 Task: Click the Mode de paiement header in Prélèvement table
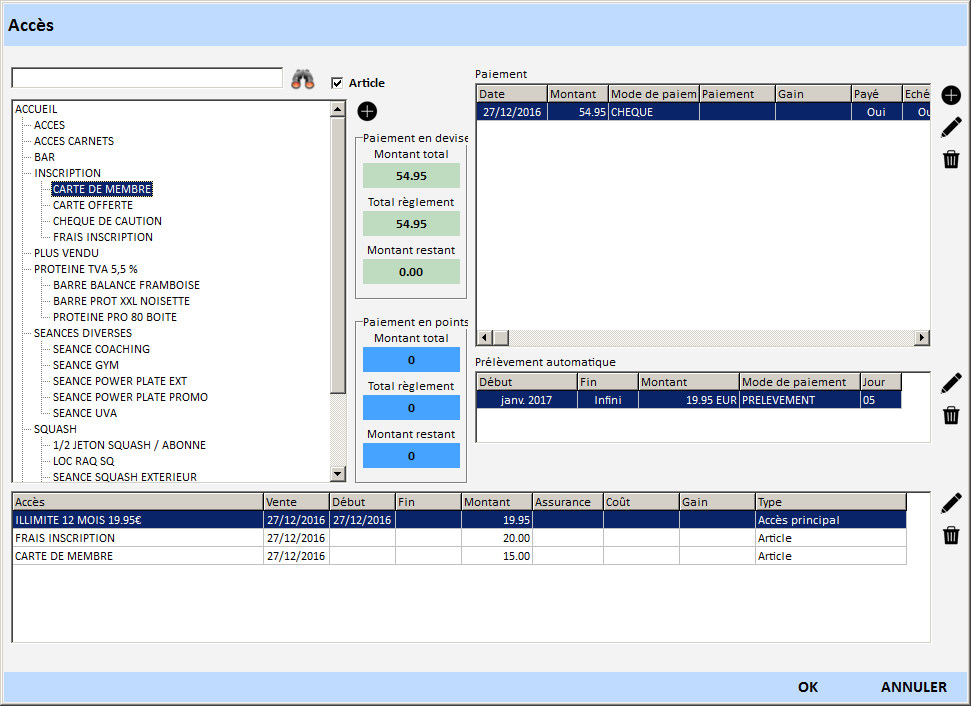tap(799, 382)
